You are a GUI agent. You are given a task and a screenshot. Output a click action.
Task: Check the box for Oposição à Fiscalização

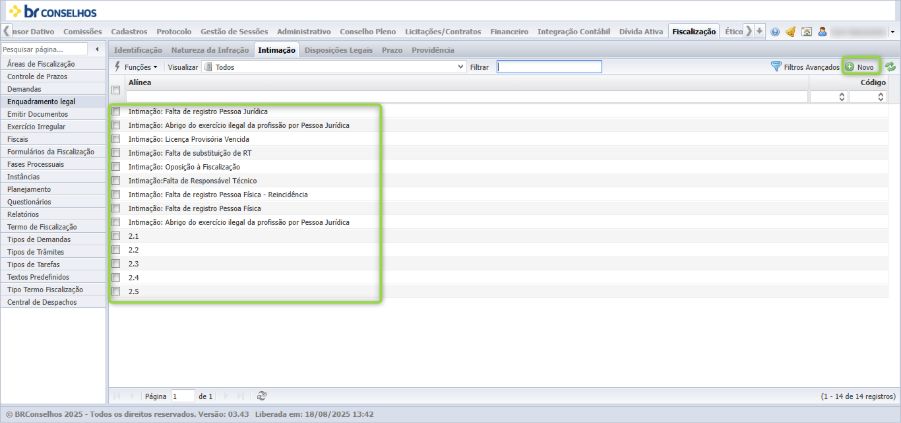[115, 167]
